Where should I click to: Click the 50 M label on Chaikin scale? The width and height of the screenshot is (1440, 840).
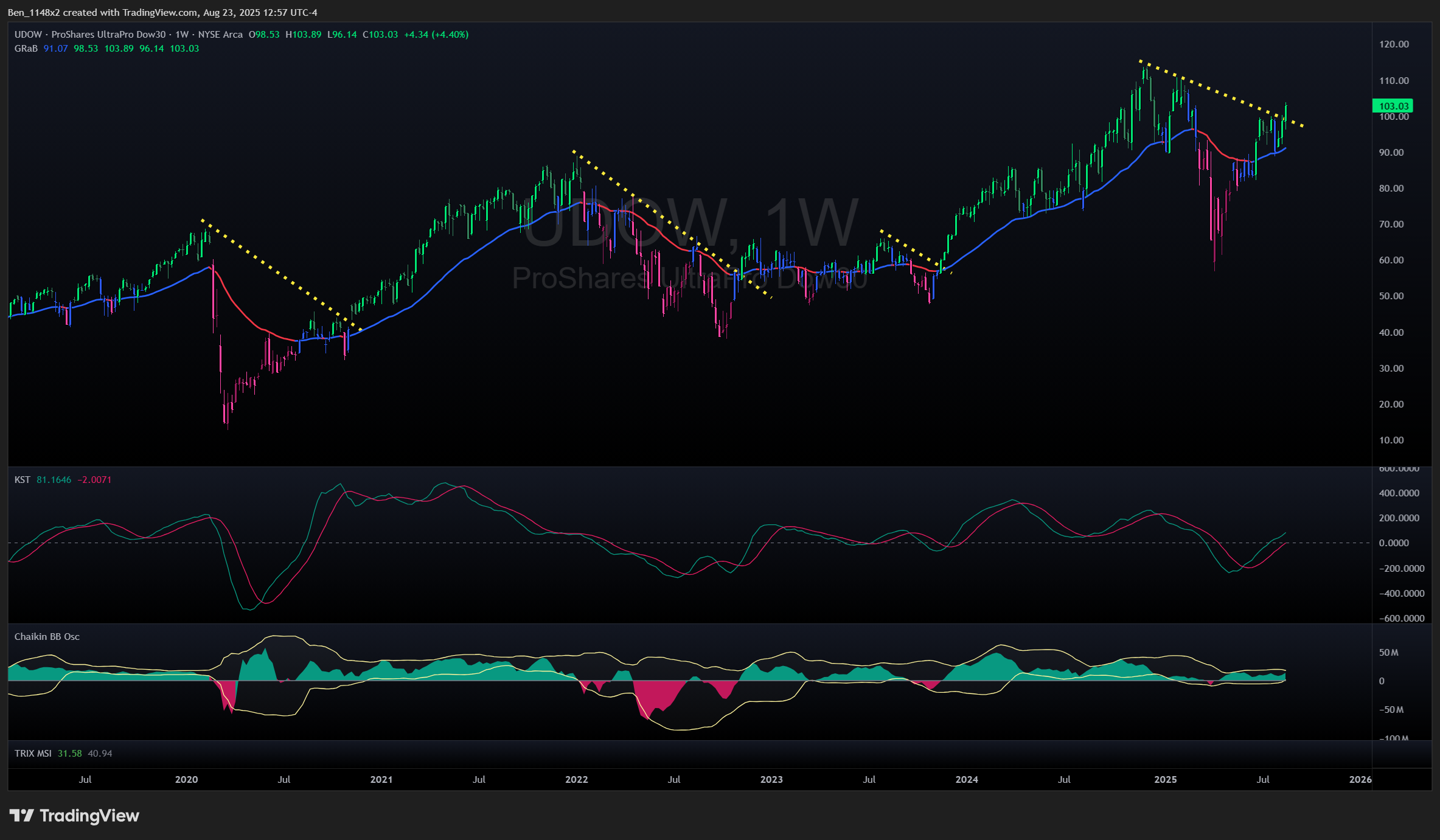pos(1388,653)
